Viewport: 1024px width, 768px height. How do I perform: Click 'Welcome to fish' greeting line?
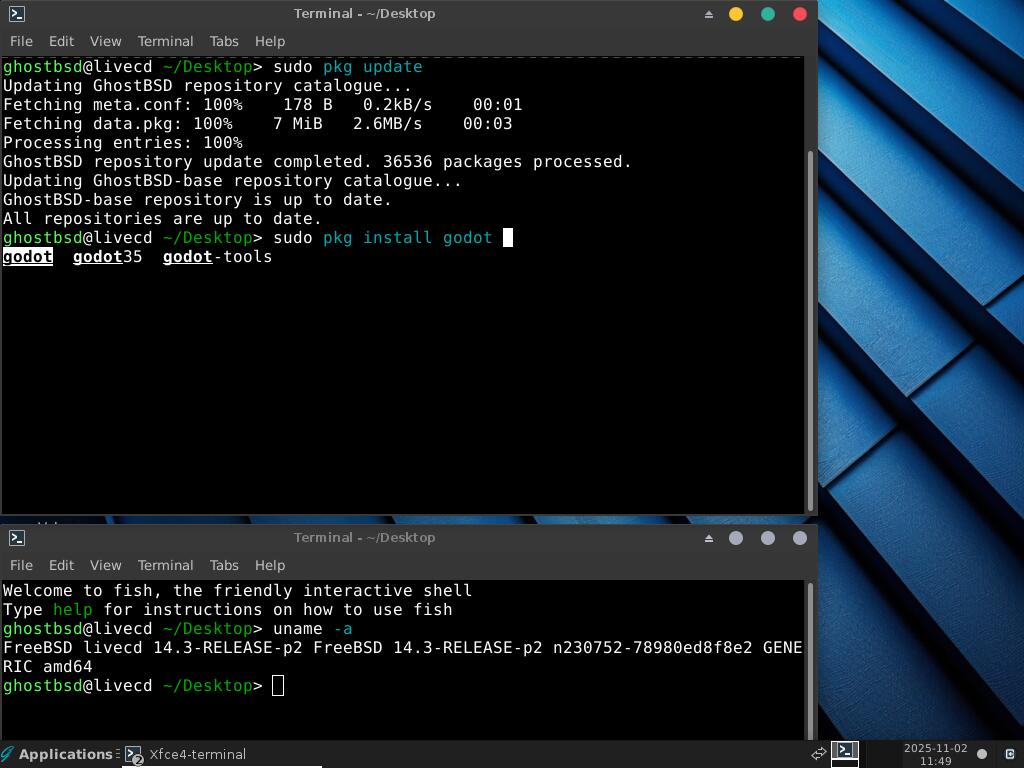point(237,591)
